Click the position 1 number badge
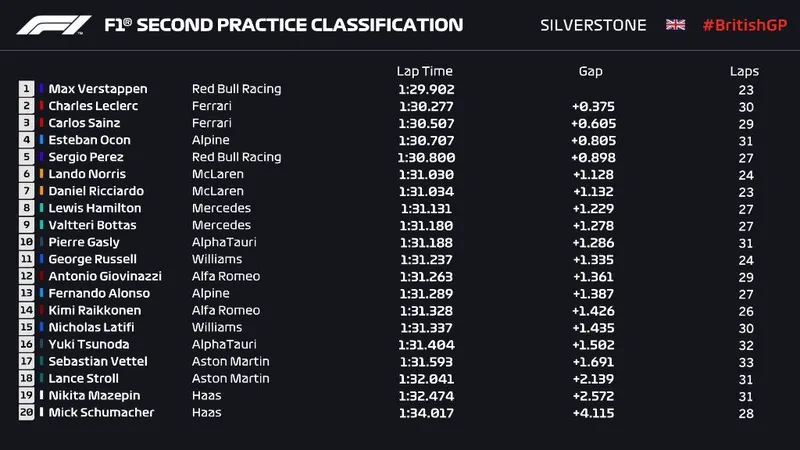The height and width of the screenshot is (450, 800). coord(26,89)
